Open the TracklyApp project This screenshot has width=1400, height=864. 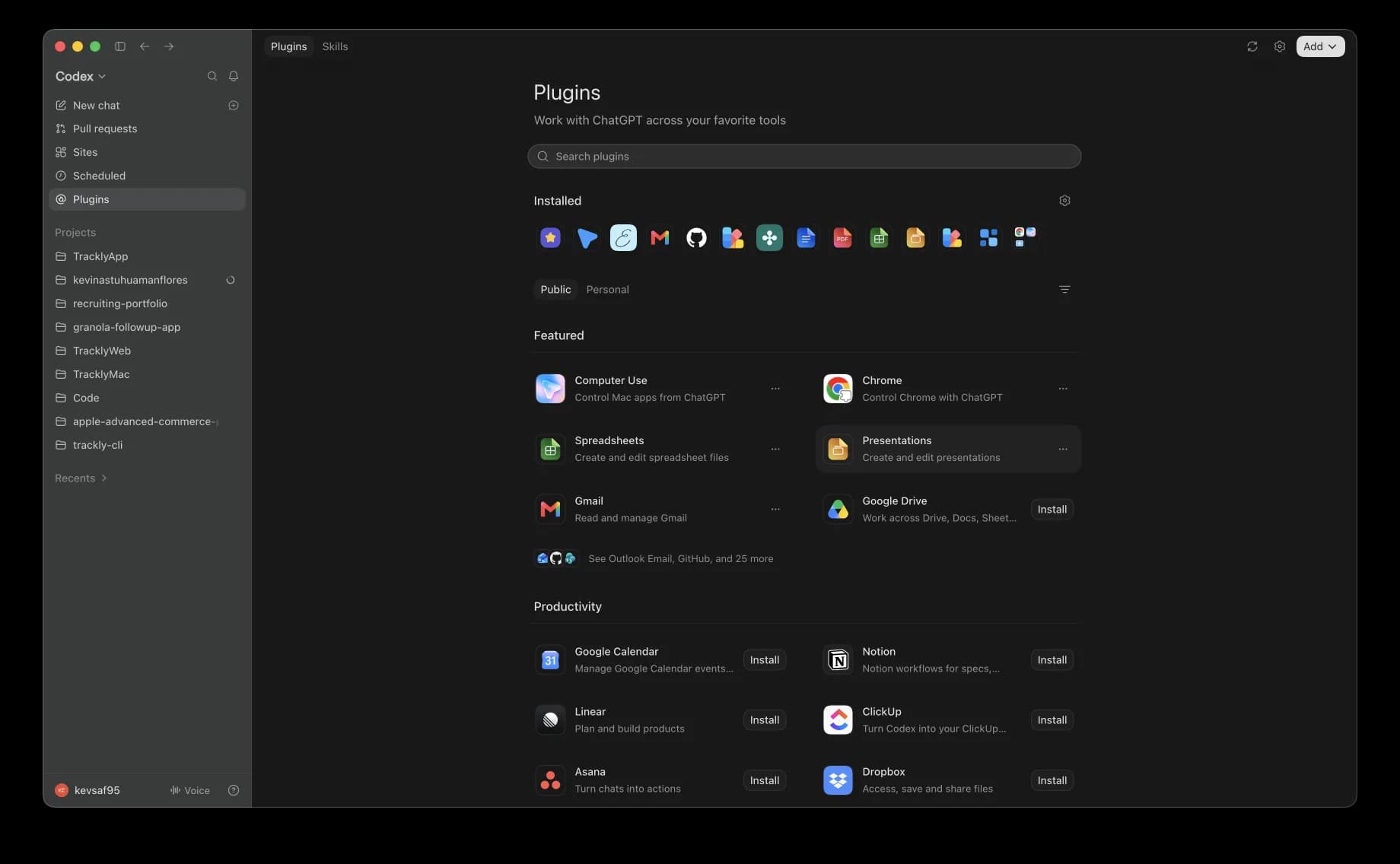(147, 256)
